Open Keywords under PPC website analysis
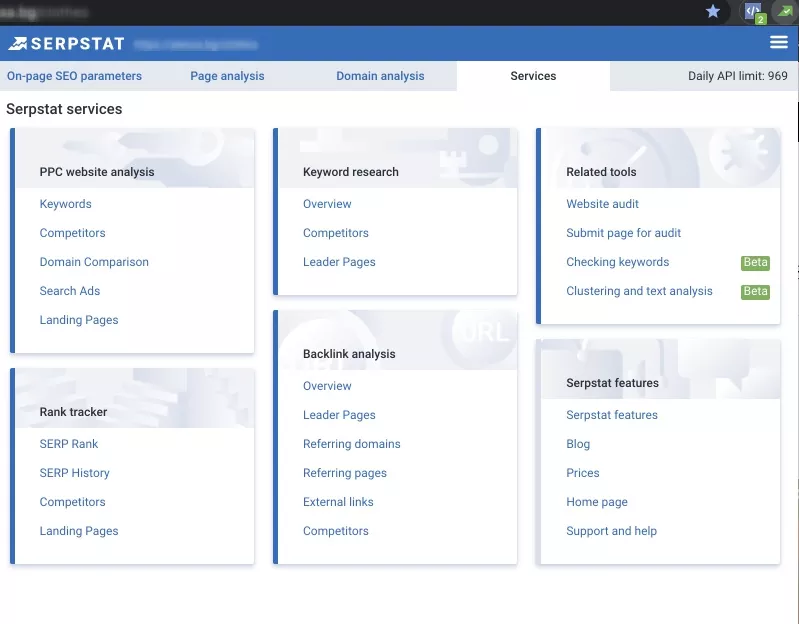 (x=66, y=204)
